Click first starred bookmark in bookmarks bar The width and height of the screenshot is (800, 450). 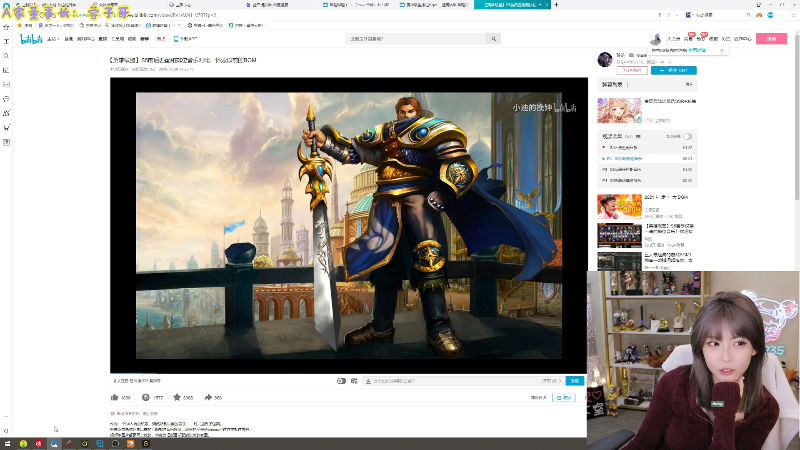[24, 25]
